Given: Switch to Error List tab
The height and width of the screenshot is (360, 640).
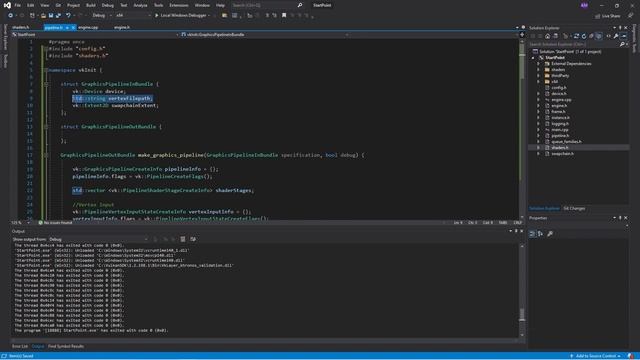Looking at the screenshot, I should (20, 347).
